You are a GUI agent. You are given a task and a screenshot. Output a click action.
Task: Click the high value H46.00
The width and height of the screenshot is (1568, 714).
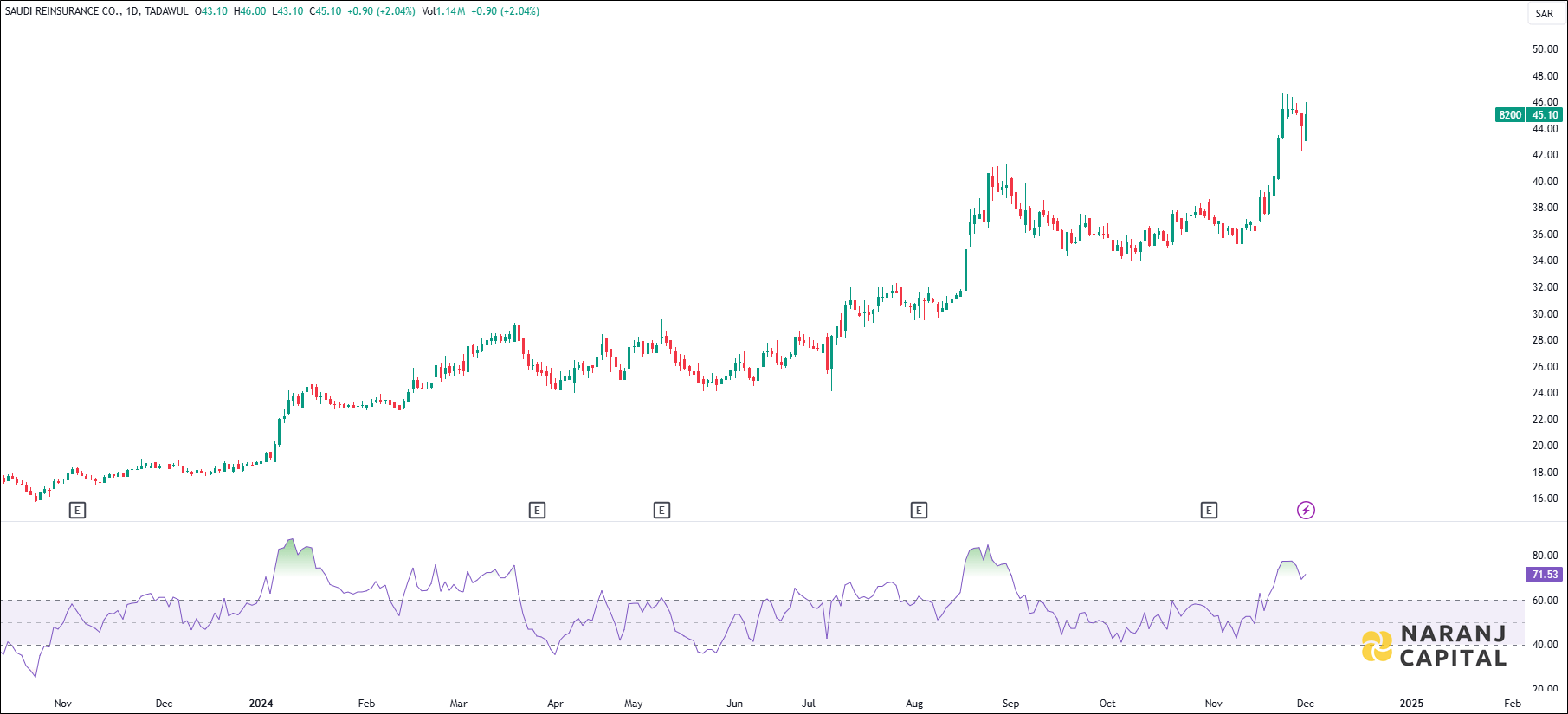pyautogui.click(x=250, y=11)
